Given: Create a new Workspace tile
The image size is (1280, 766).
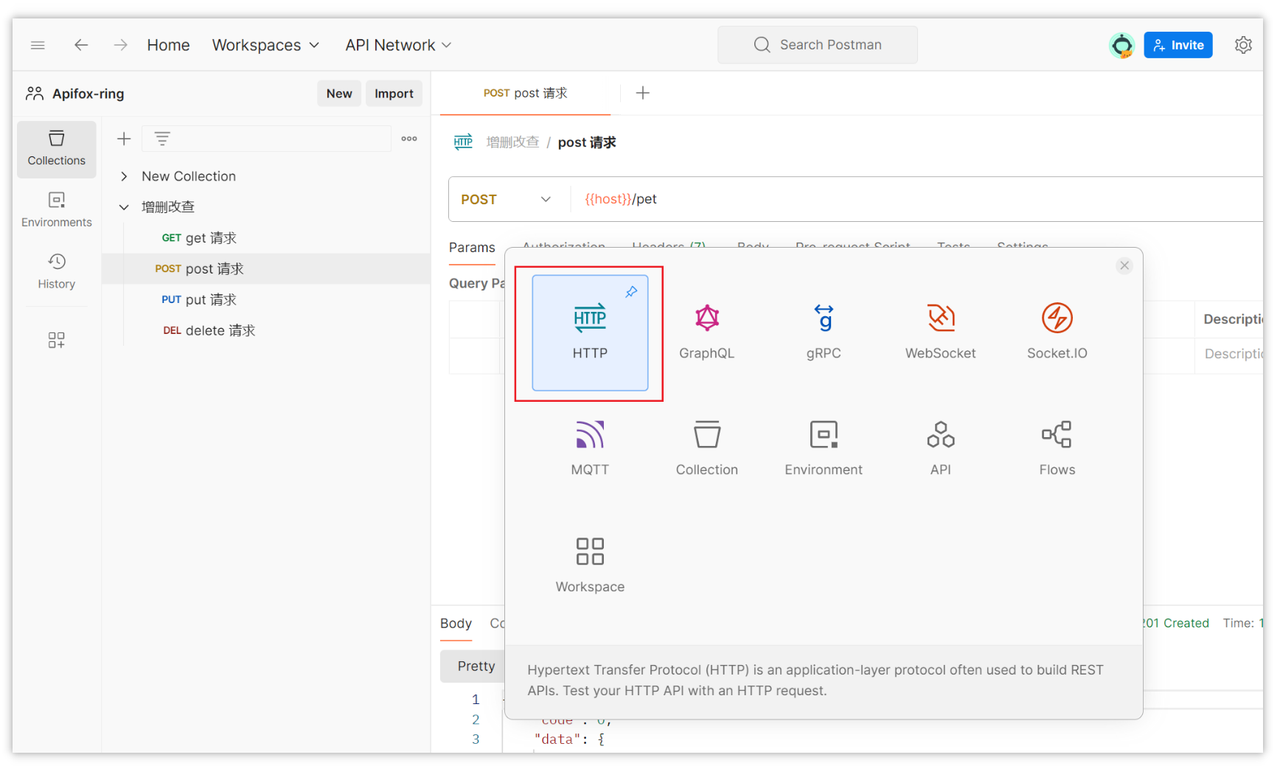Looking at the screenshot, I should (590, 566).
